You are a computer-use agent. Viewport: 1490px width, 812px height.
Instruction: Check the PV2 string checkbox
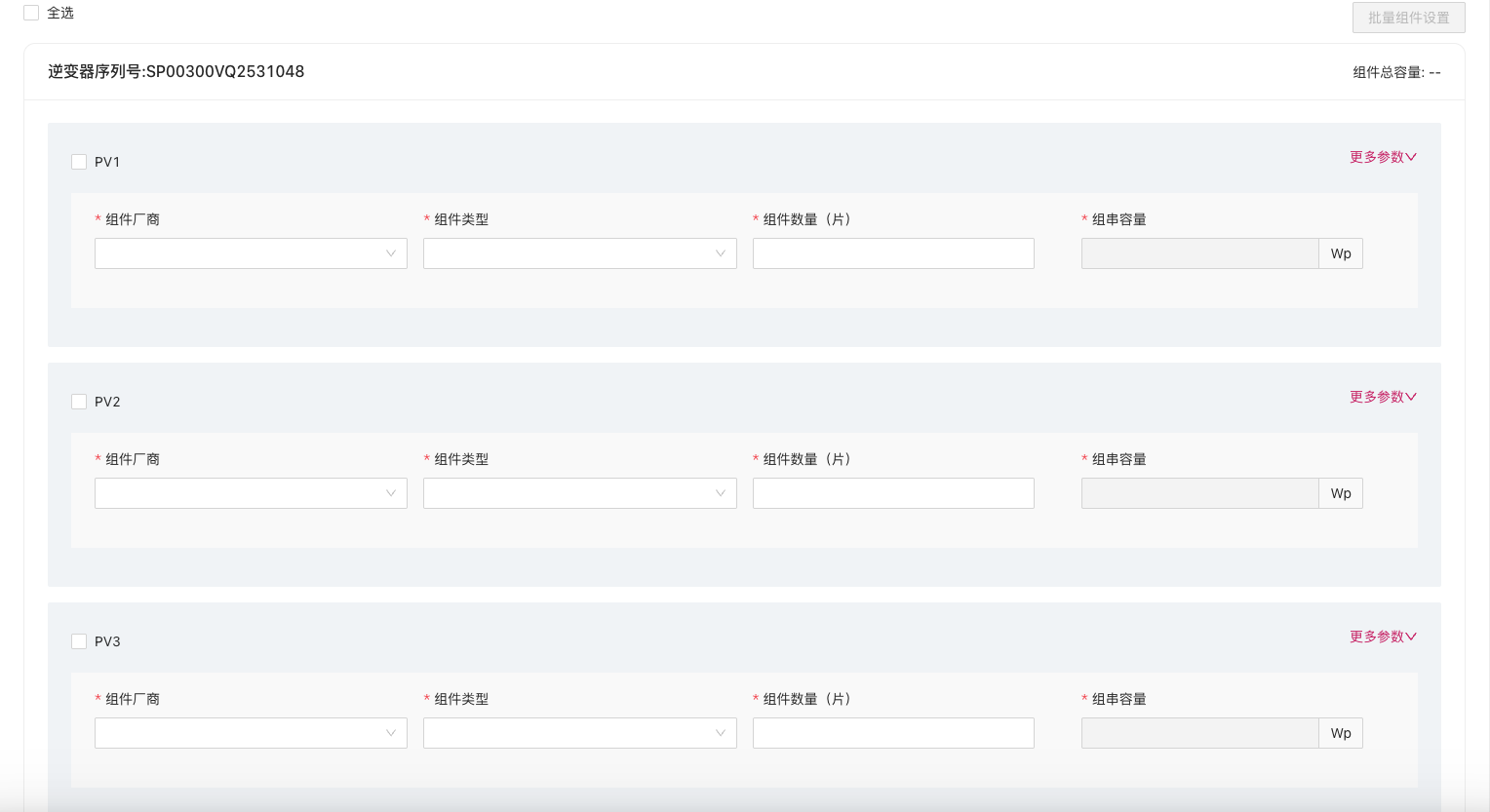[79, 402]
